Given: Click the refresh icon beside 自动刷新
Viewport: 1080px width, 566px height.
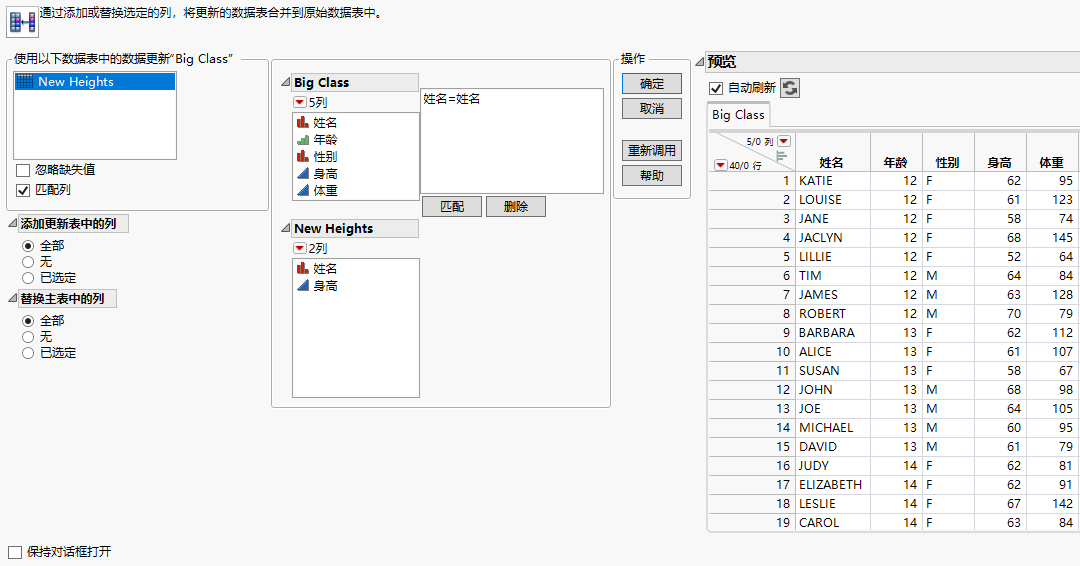Looking at the screenshot, I should click(x=790, y=88).
